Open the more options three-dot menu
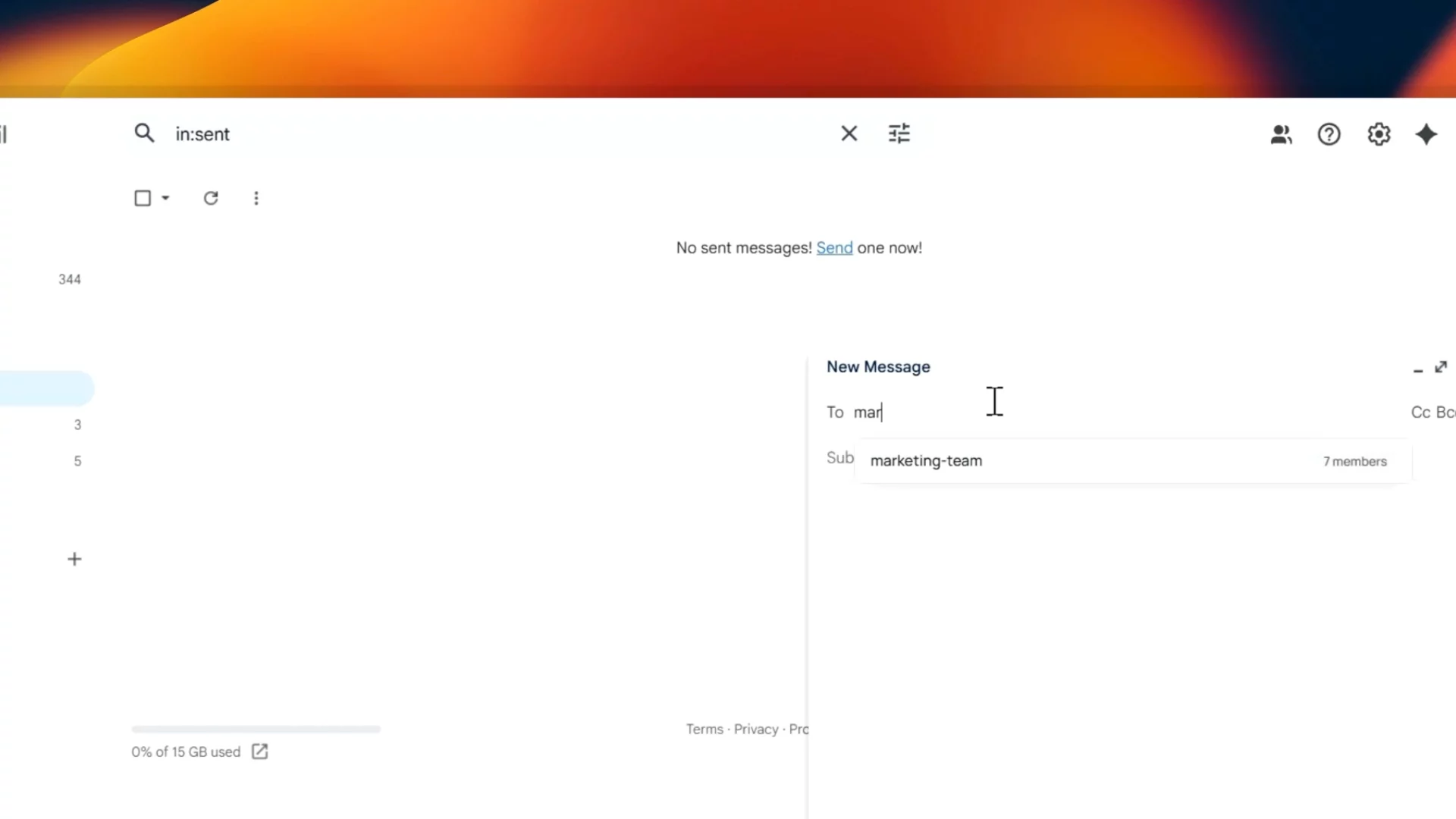 coord(256,198)
